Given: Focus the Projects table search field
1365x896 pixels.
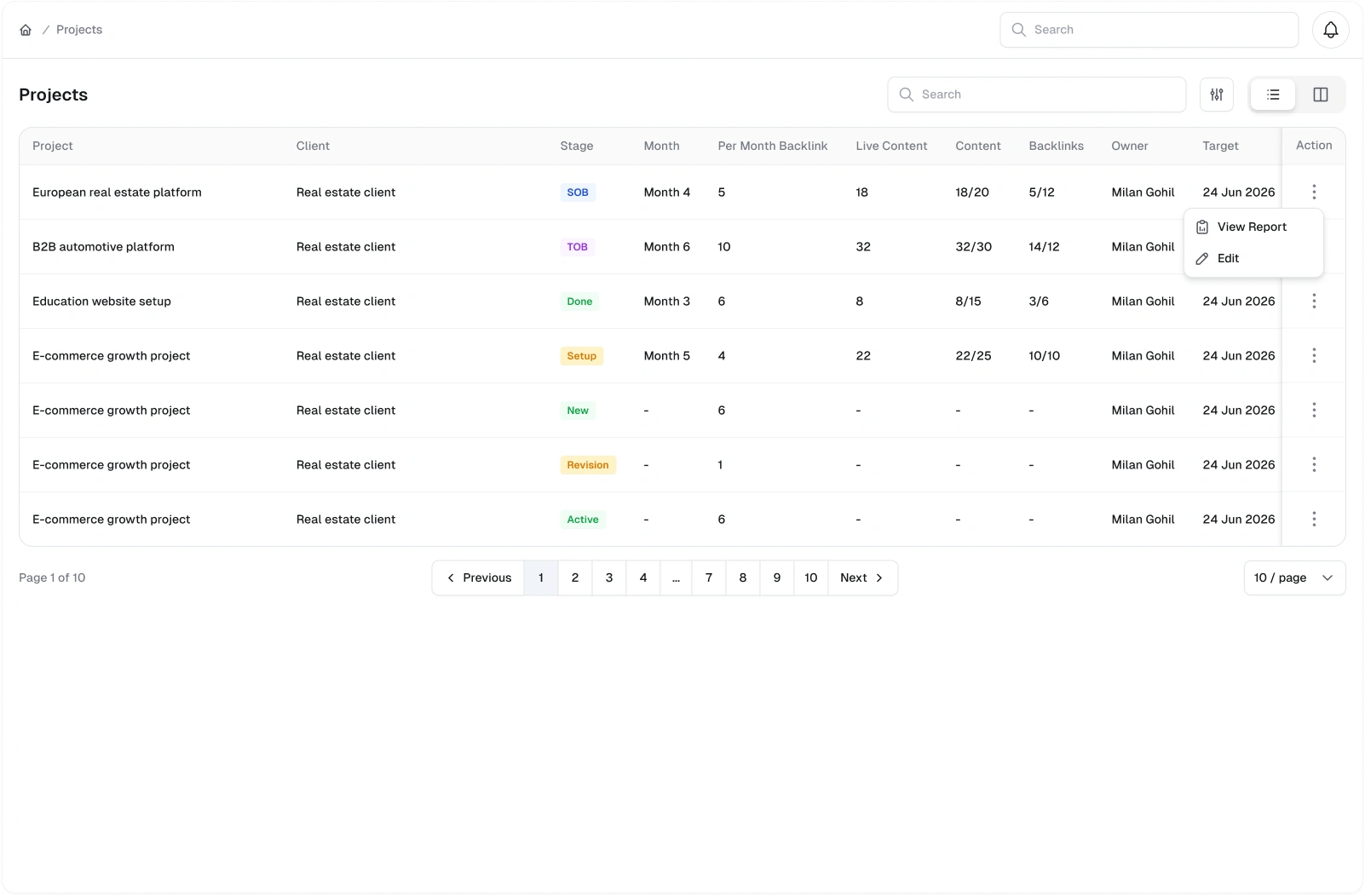Looking at the screenshot, I should click(x=1036, y=95).
